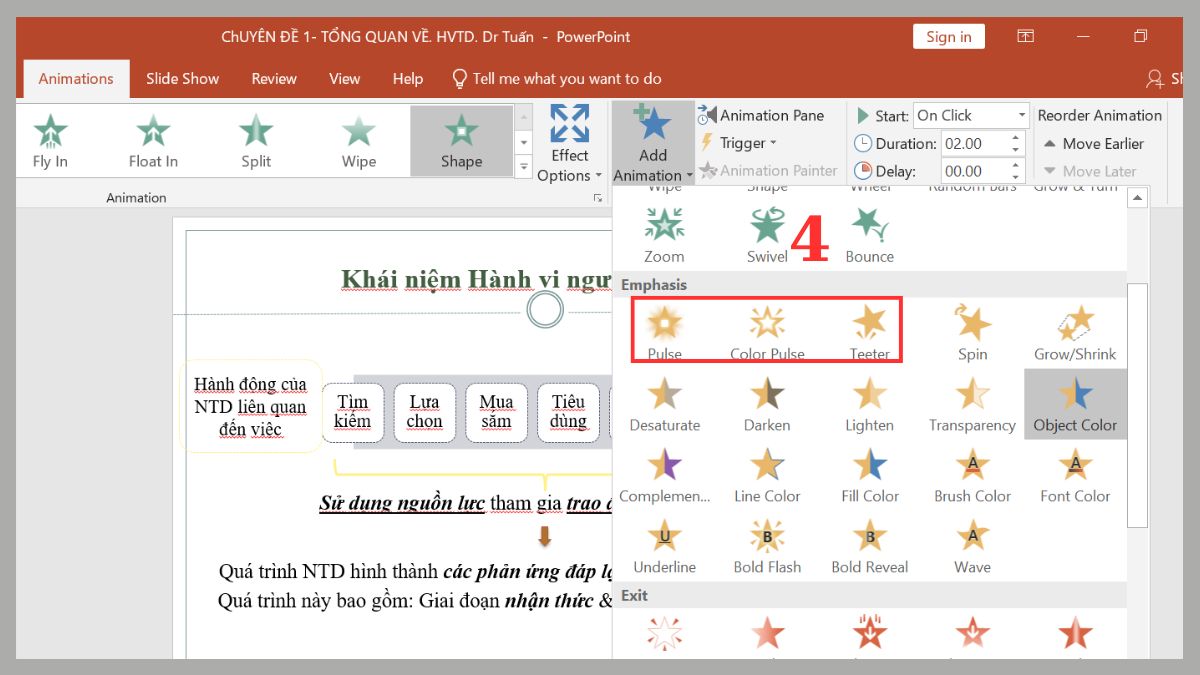1200x675 pixels.
Task: Switch to the Slide Show tab
Action: pos(182,78)
